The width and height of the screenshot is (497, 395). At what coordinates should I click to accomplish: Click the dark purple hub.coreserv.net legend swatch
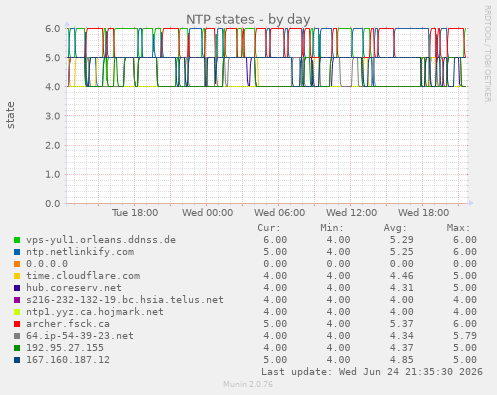[x=17, y=288]
